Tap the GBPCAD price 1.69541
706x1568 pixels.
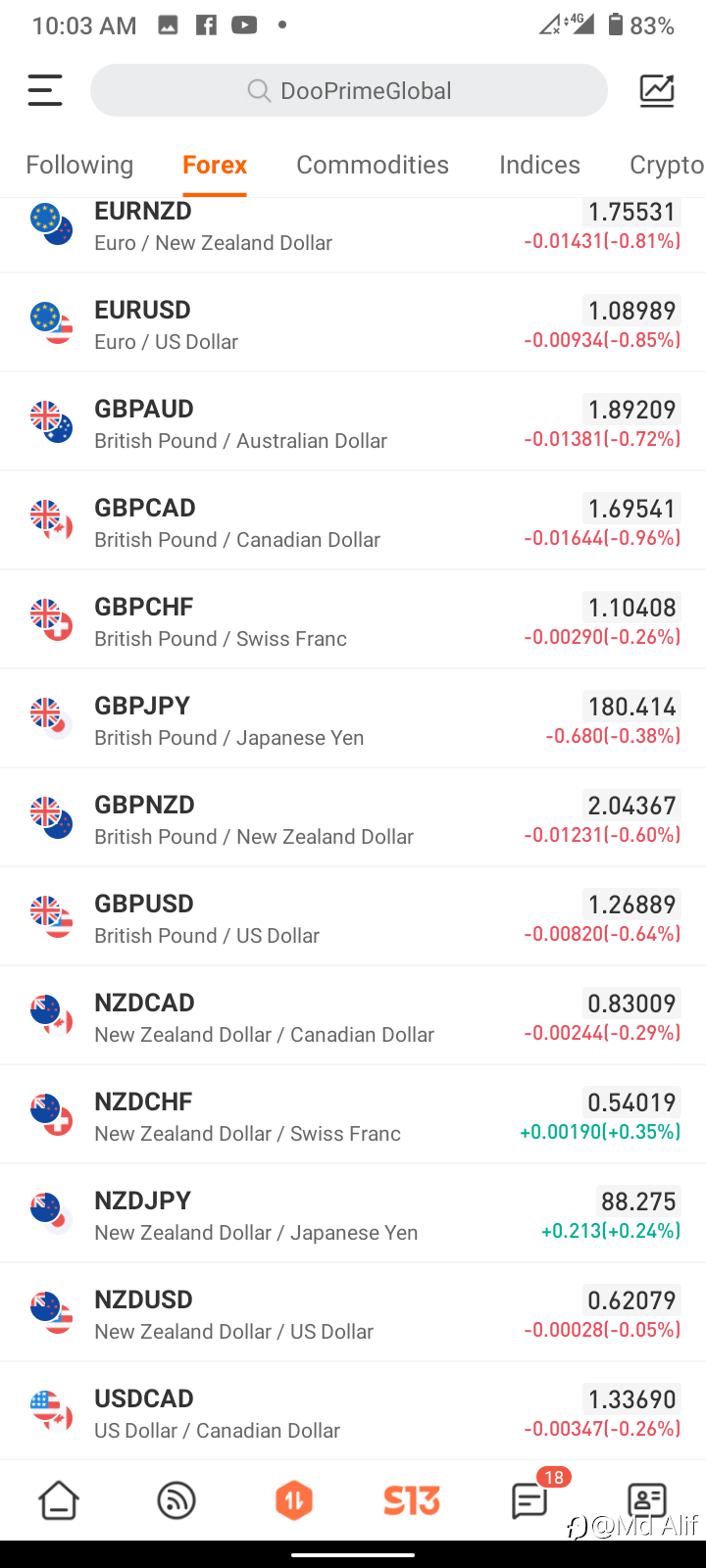coord(632,509)
